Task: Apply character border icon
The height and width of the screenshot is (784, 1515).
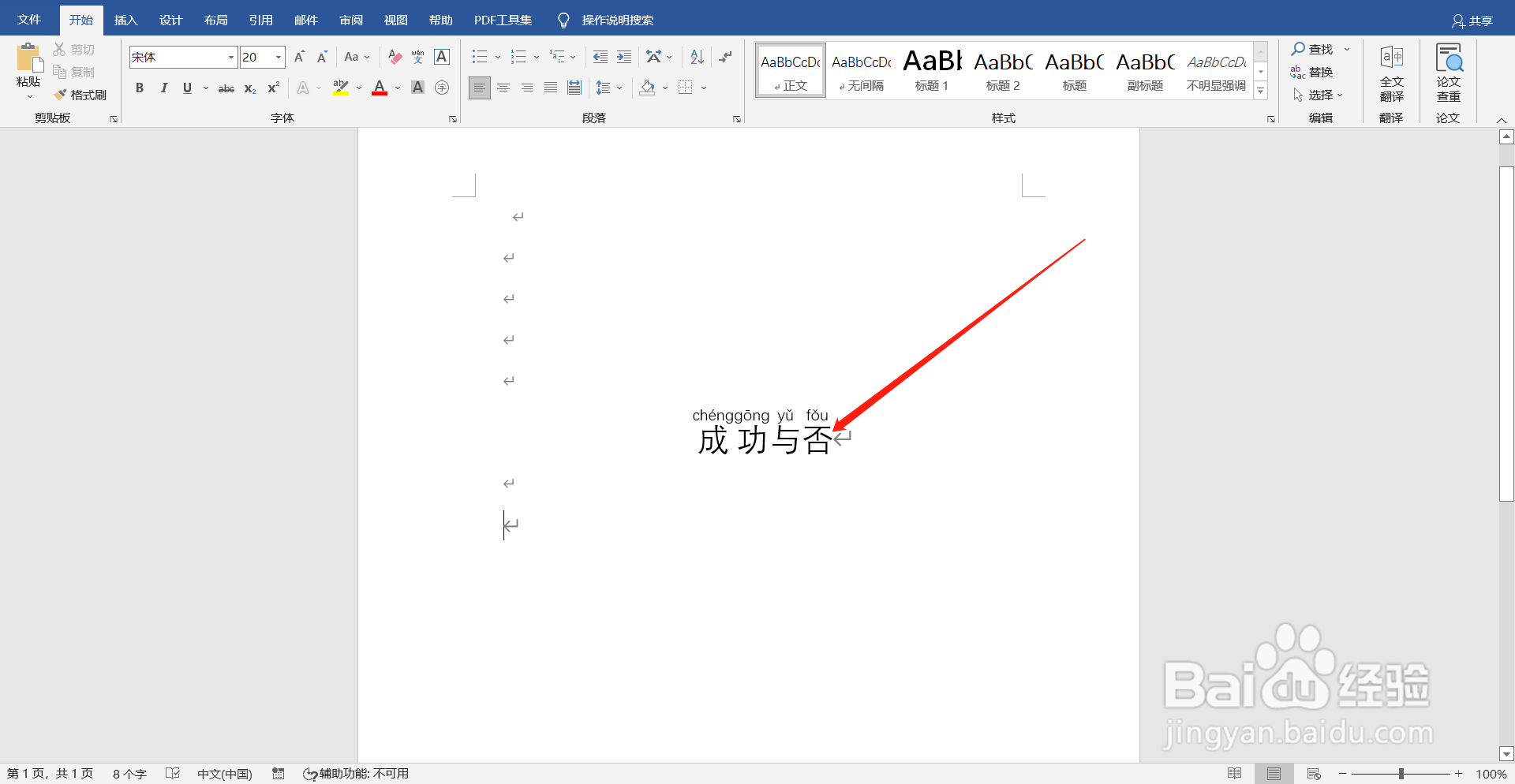Action: [442, 57]
